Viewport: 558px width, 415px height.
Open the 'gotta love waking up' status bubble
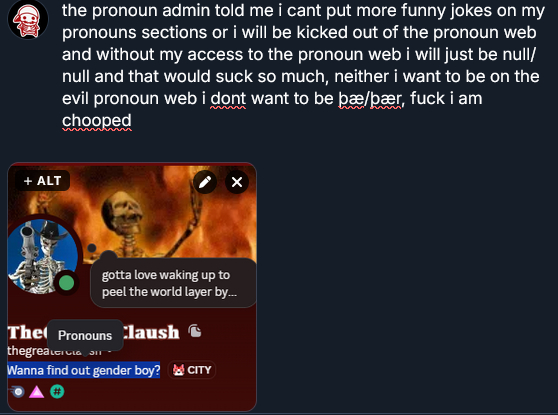(173, 283)
